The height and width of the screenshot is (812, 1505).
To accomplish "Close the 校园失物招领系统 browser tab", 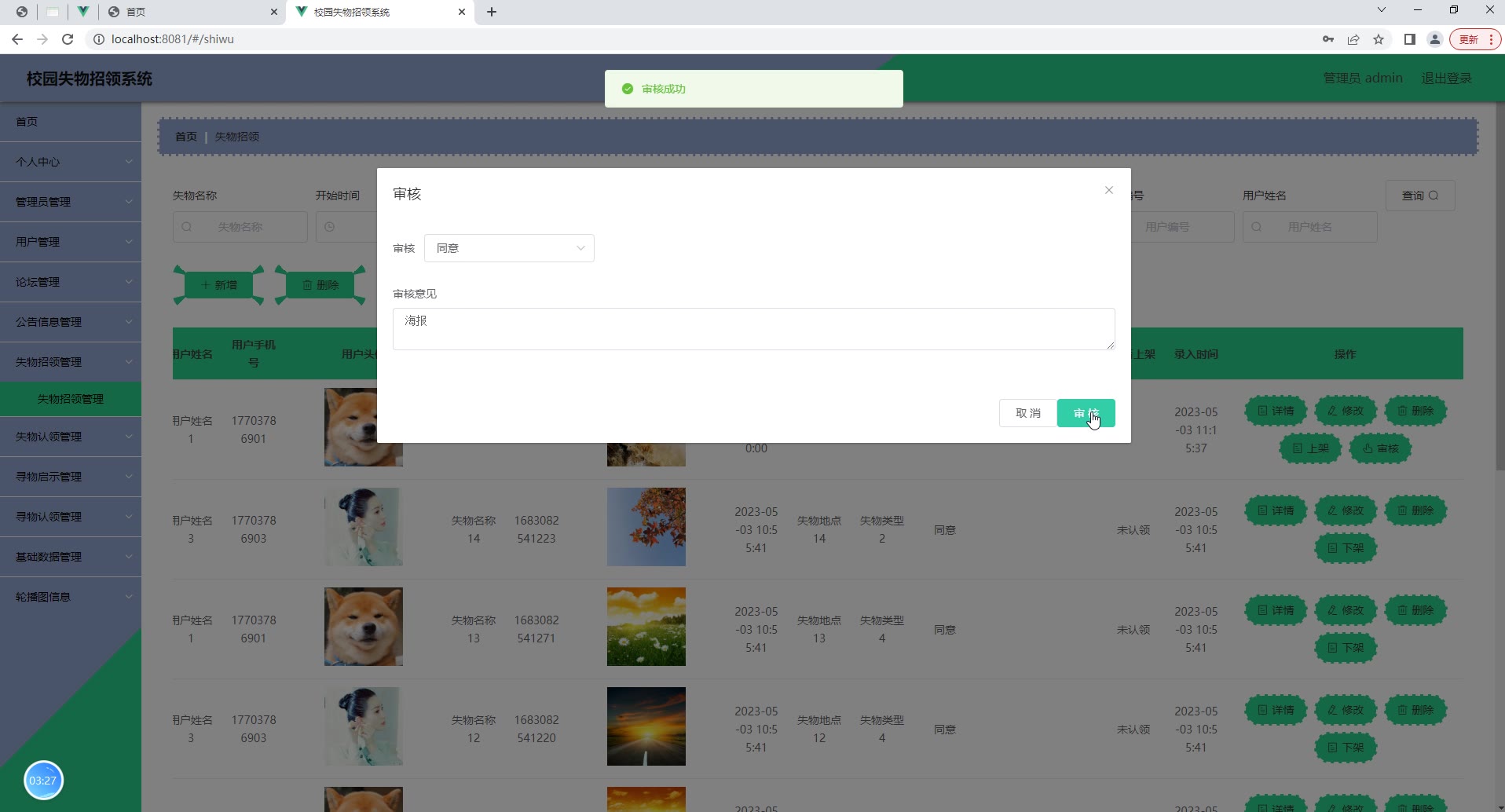I will pyautogui.click(x=462, y=12).
